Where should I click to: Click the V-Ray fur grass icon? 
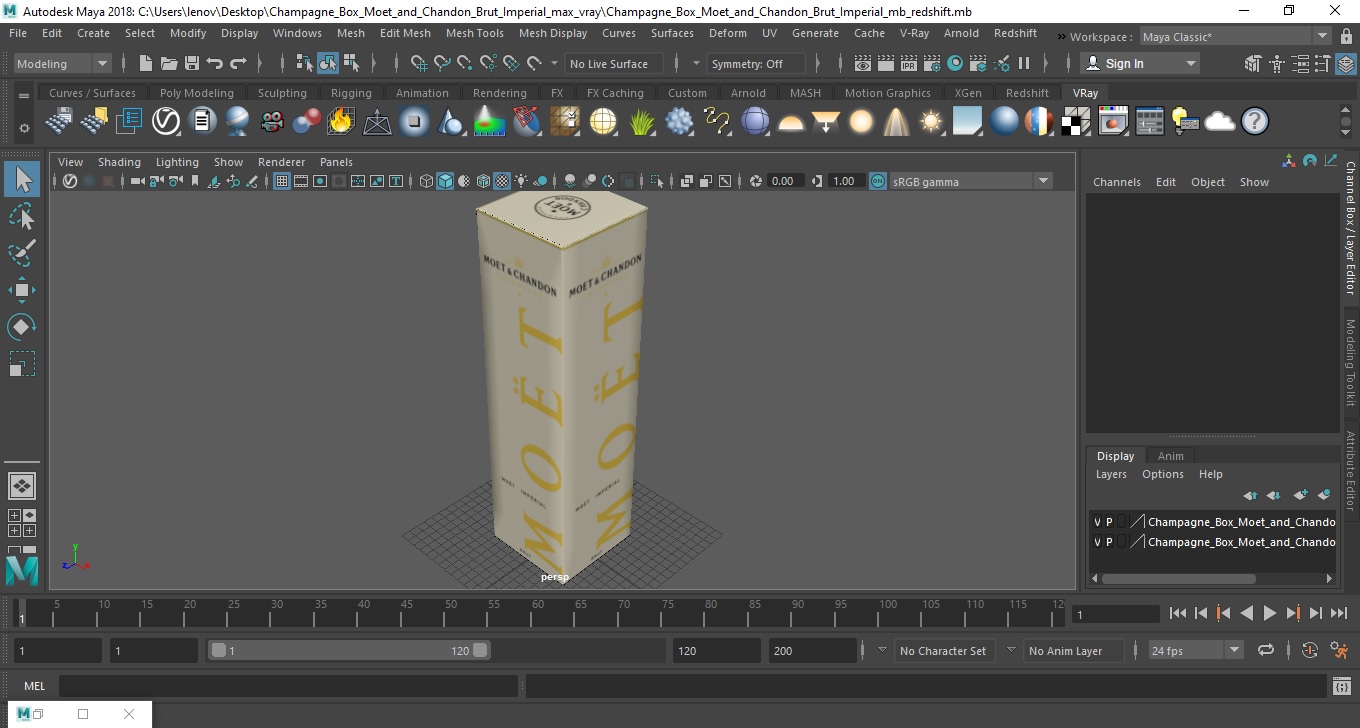(x=641, y=122)
